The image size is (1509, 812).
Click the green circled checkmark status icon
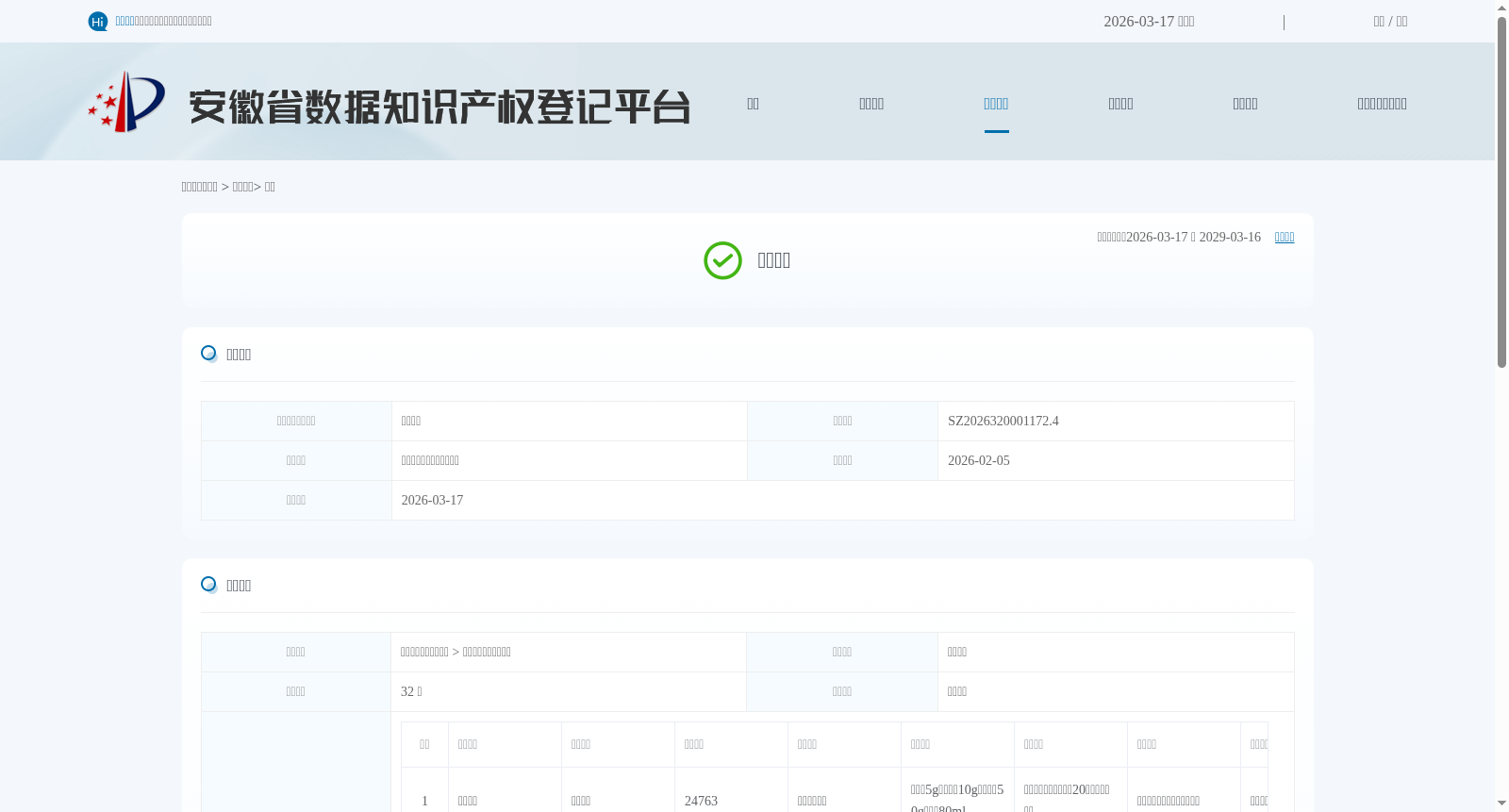pyautogui.click(x=723, y=261)
